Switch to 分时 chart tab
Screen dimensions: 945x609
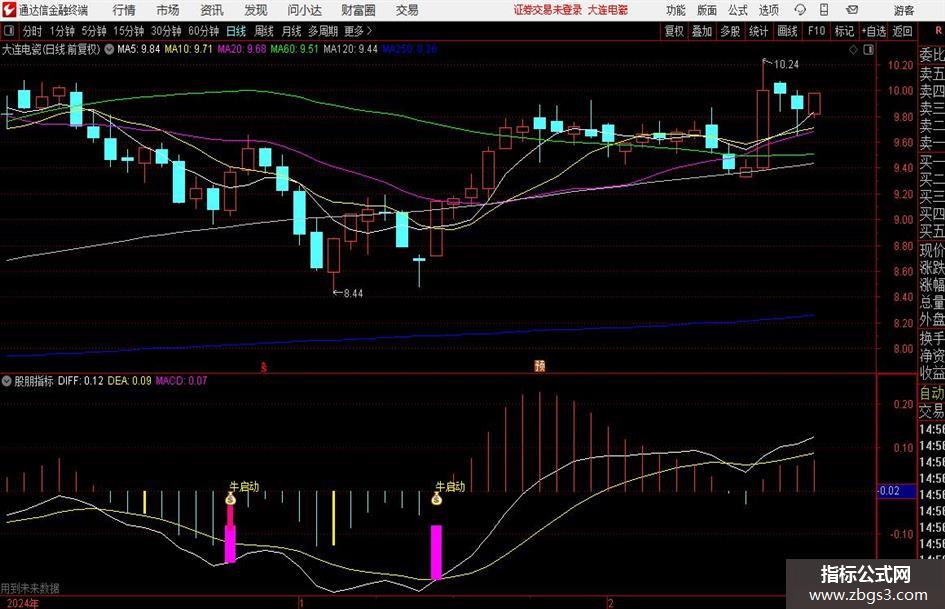pyautogui.click(x=32, y=31)
